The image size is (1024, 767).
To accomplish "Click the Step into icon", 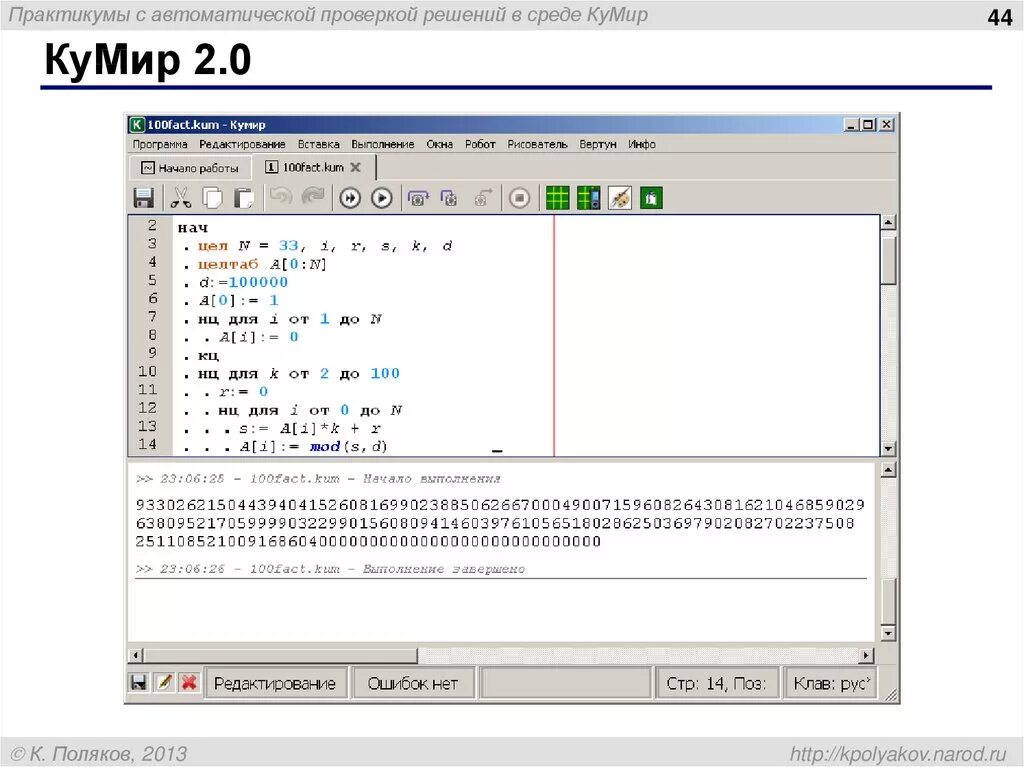I will 449,198.
